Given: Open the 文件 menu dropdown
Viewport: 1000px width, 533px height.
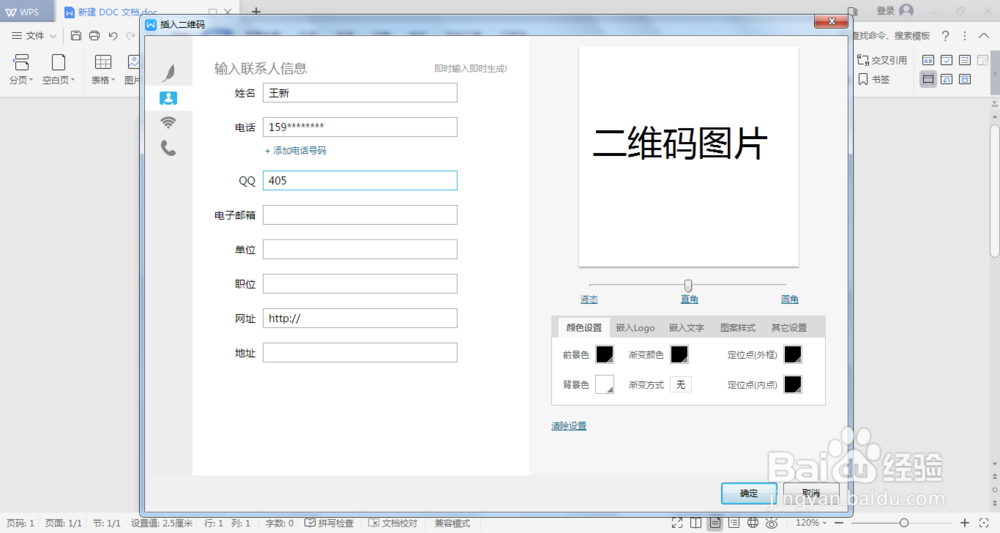Looking at the screenshot, I should coord(34,36).
